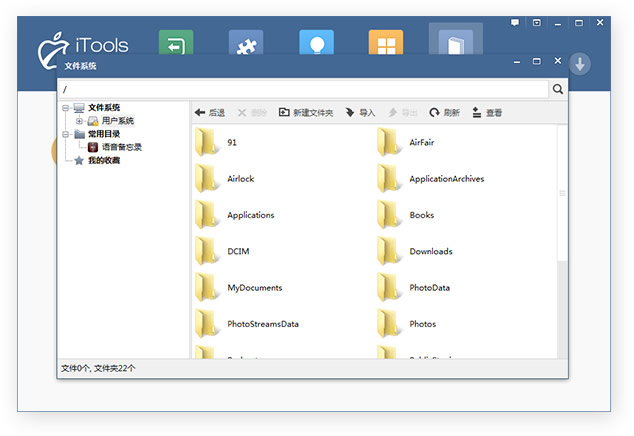
Task: Go back with the 后退 button
Action: click(209, 112)
